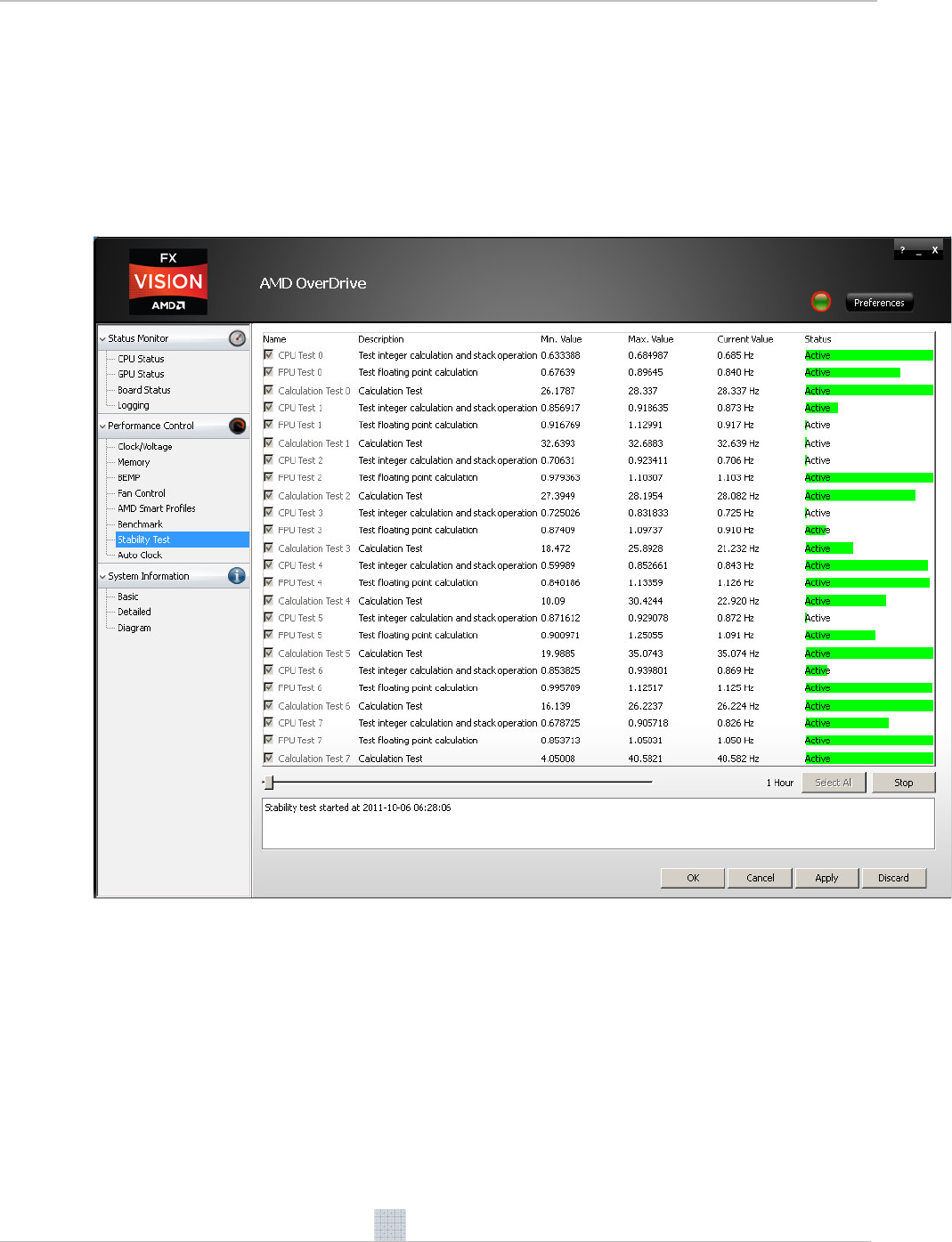Collapse the Status Monitor section
The width and height of the screenshot is (952, 1242).
(102, 339)
